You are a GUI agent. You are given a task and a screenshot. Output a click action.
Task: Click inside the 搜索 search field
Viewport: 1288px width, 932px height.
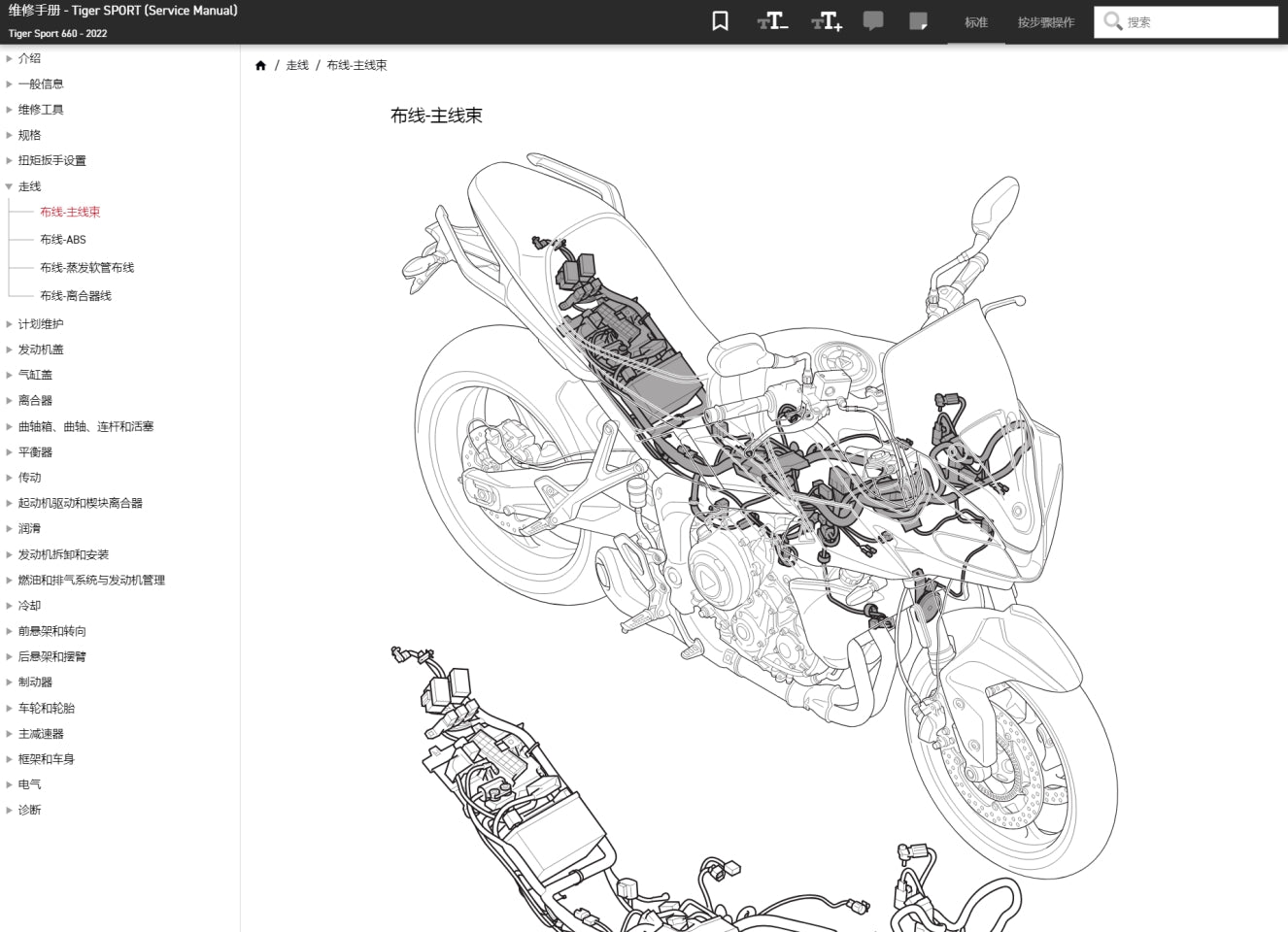pyautogui.click(x=1185, y=20)
